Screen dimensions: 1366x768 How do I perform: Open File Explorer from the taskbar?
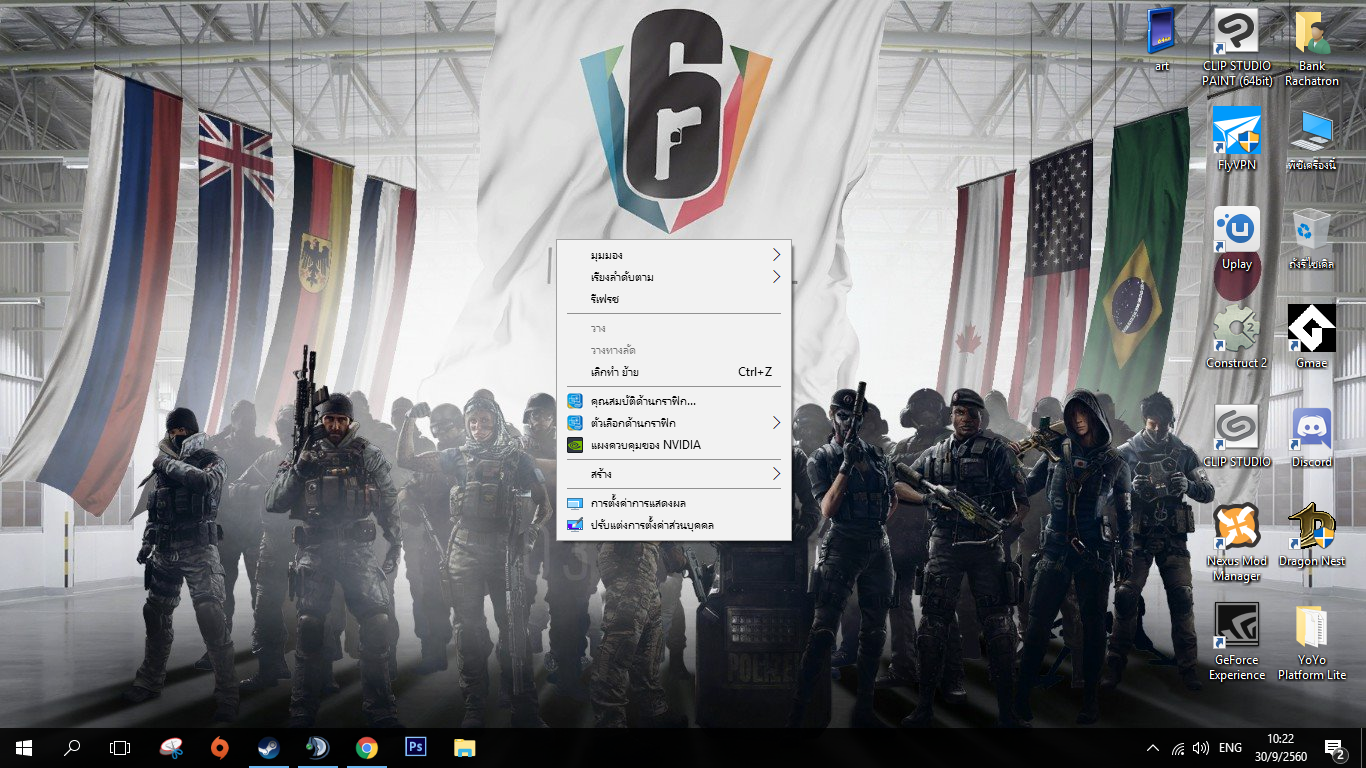pos(465,748)
